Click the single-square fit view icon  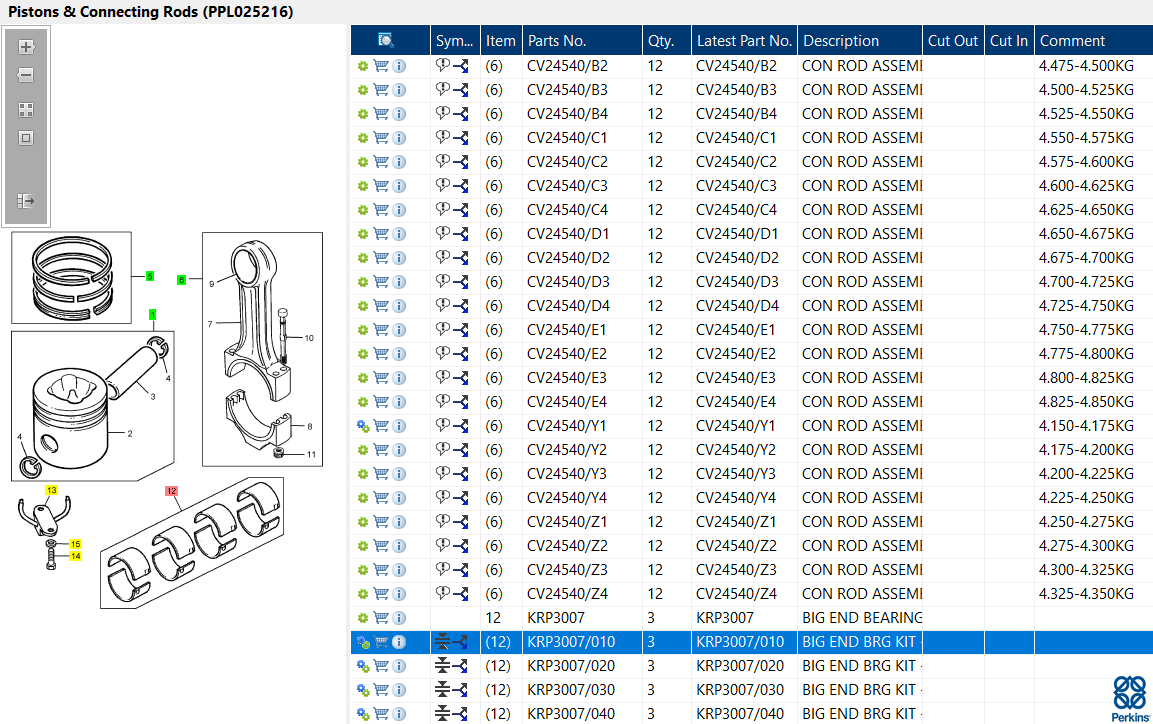(x=26, y=138)
